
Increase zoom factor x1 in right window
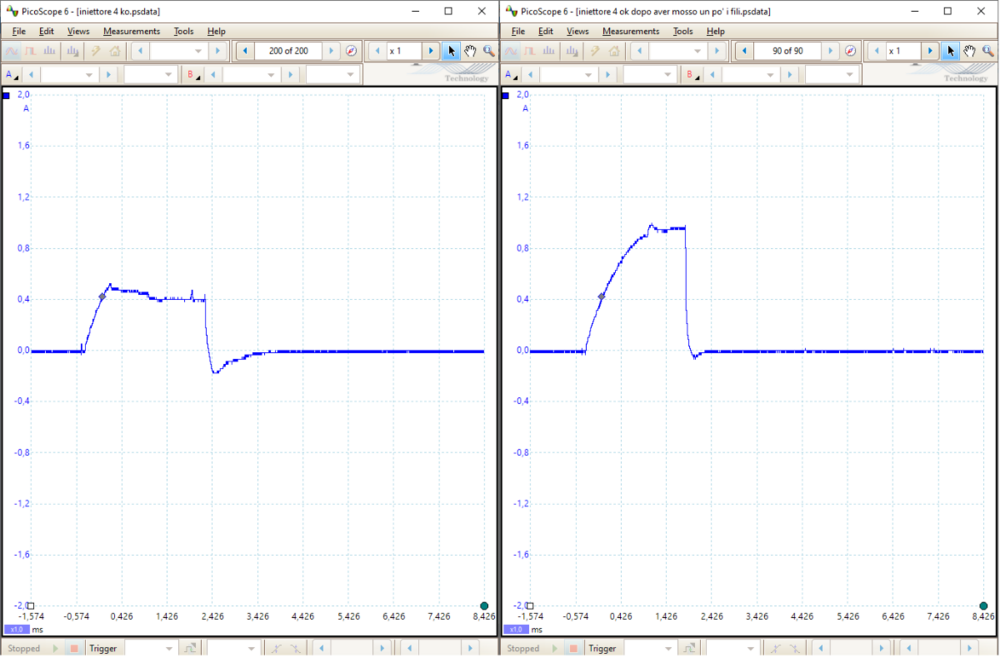930,51
